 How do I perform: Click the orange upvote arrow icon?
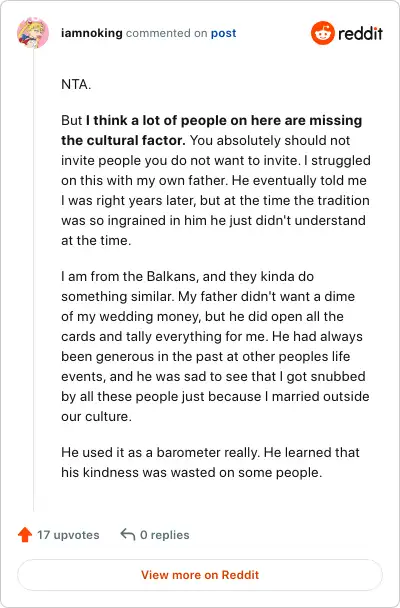pos(25,535)
